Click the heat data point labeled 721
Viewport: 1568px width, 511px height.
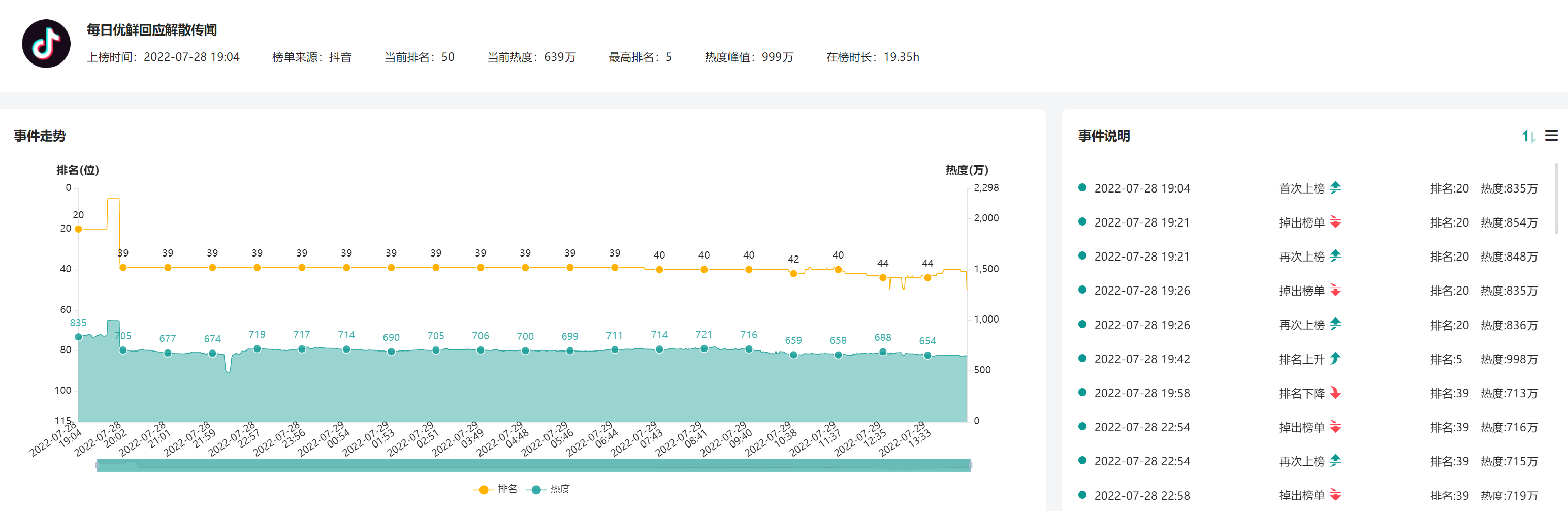[703, 349]
